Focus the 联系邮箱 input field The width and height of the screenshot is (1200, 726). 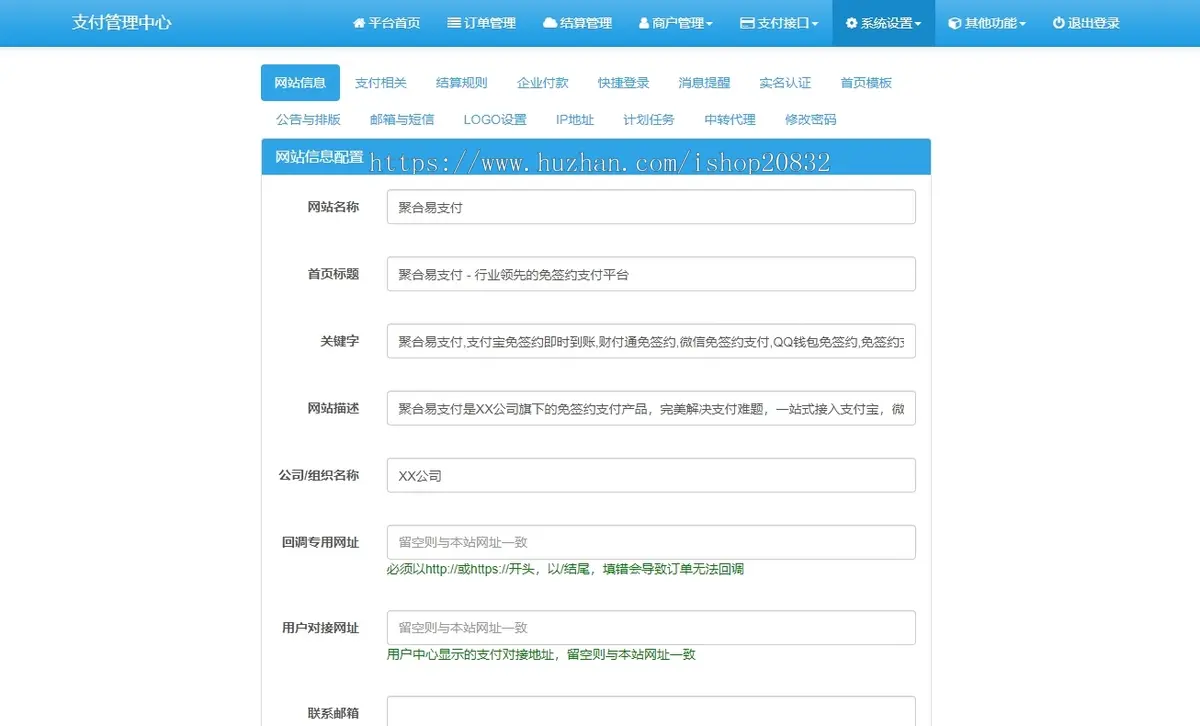tap(651, 711)
